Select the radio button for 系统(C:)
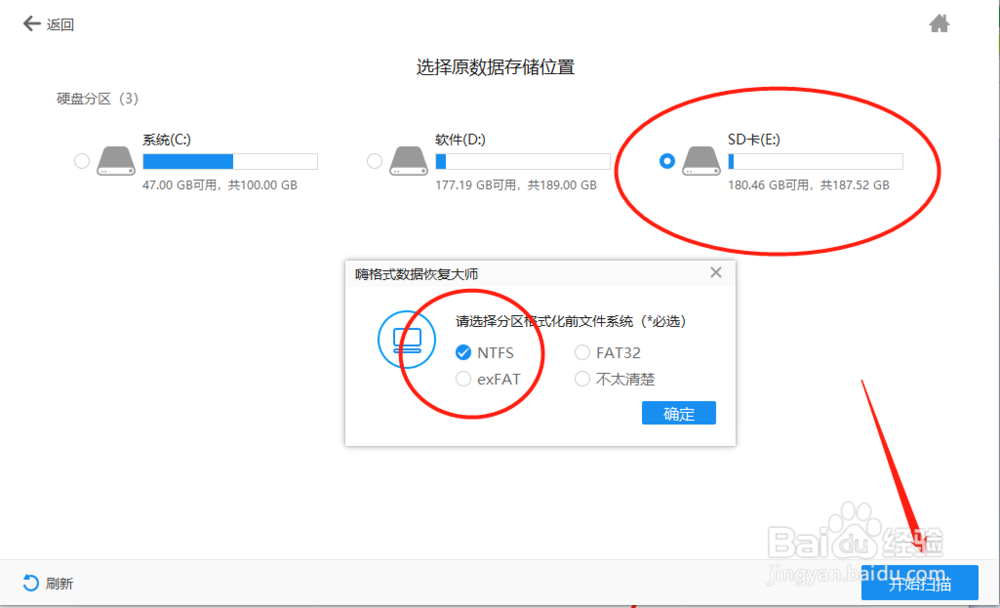The height and width of the screenshot is (608, 1000). coord(82,160)
